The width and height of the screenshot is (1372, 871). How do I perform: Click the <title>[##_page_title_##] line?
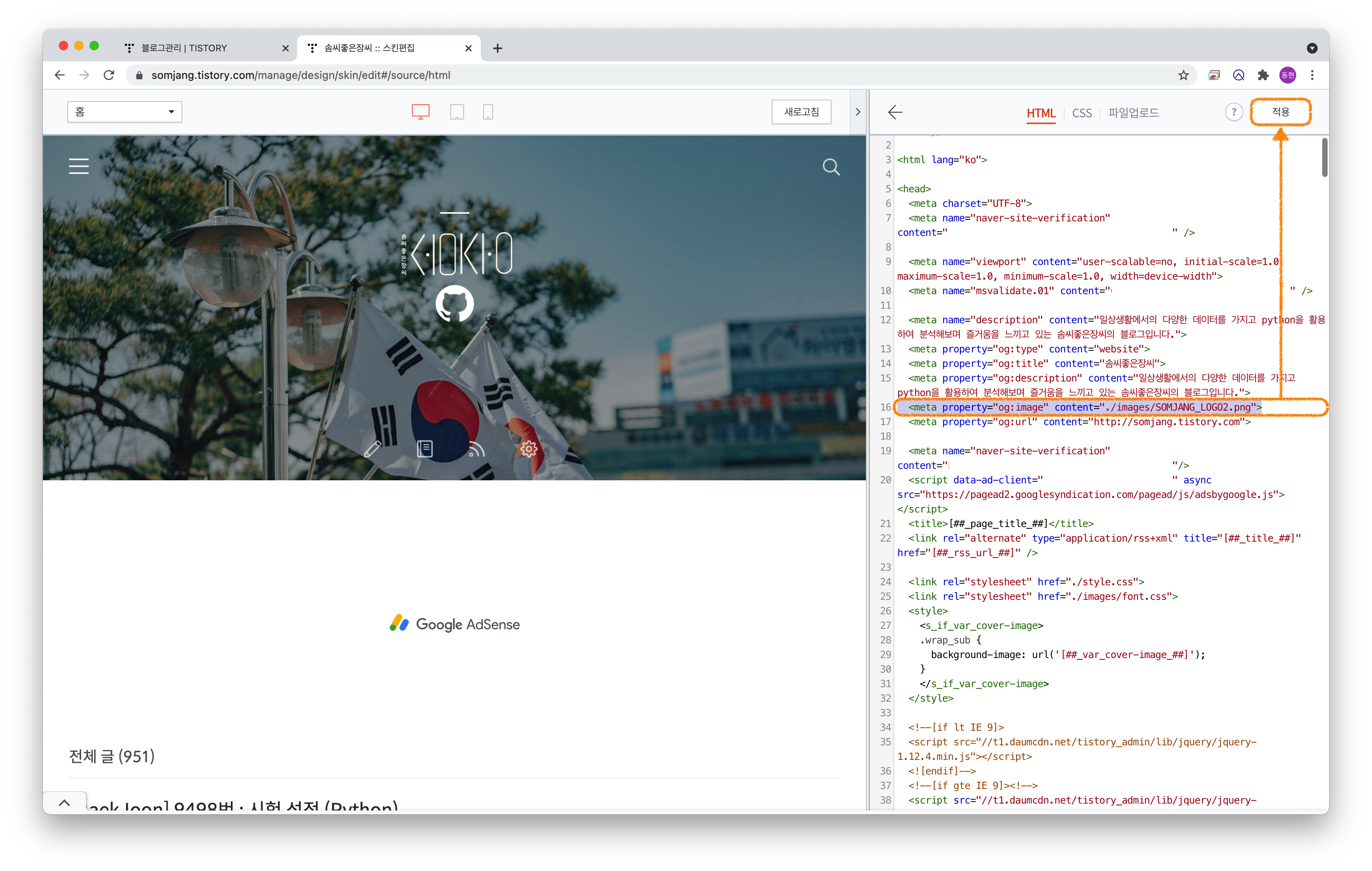(x=1001, y=523)
